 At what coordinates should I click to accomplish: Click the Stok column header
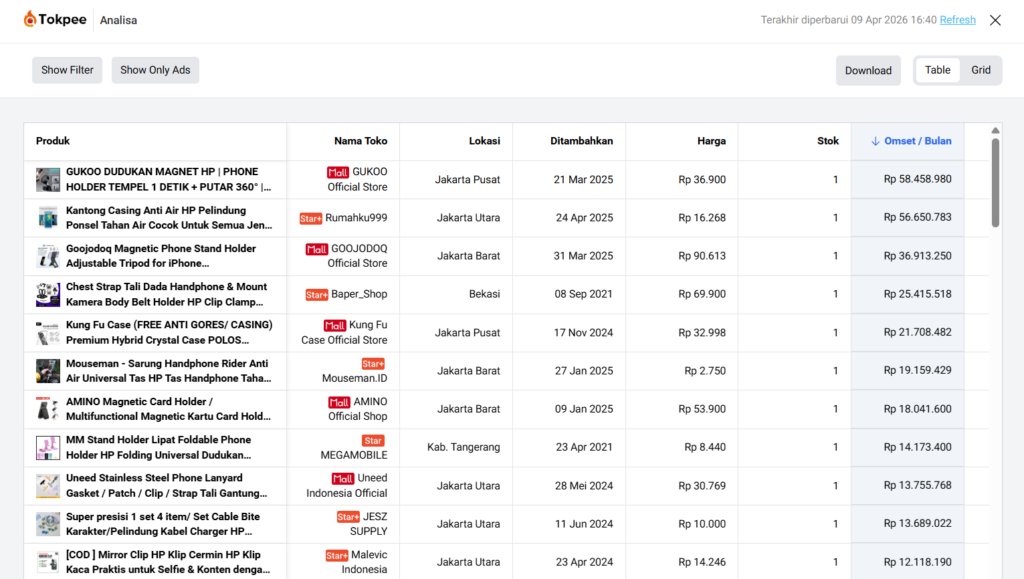tap(827, 141)
